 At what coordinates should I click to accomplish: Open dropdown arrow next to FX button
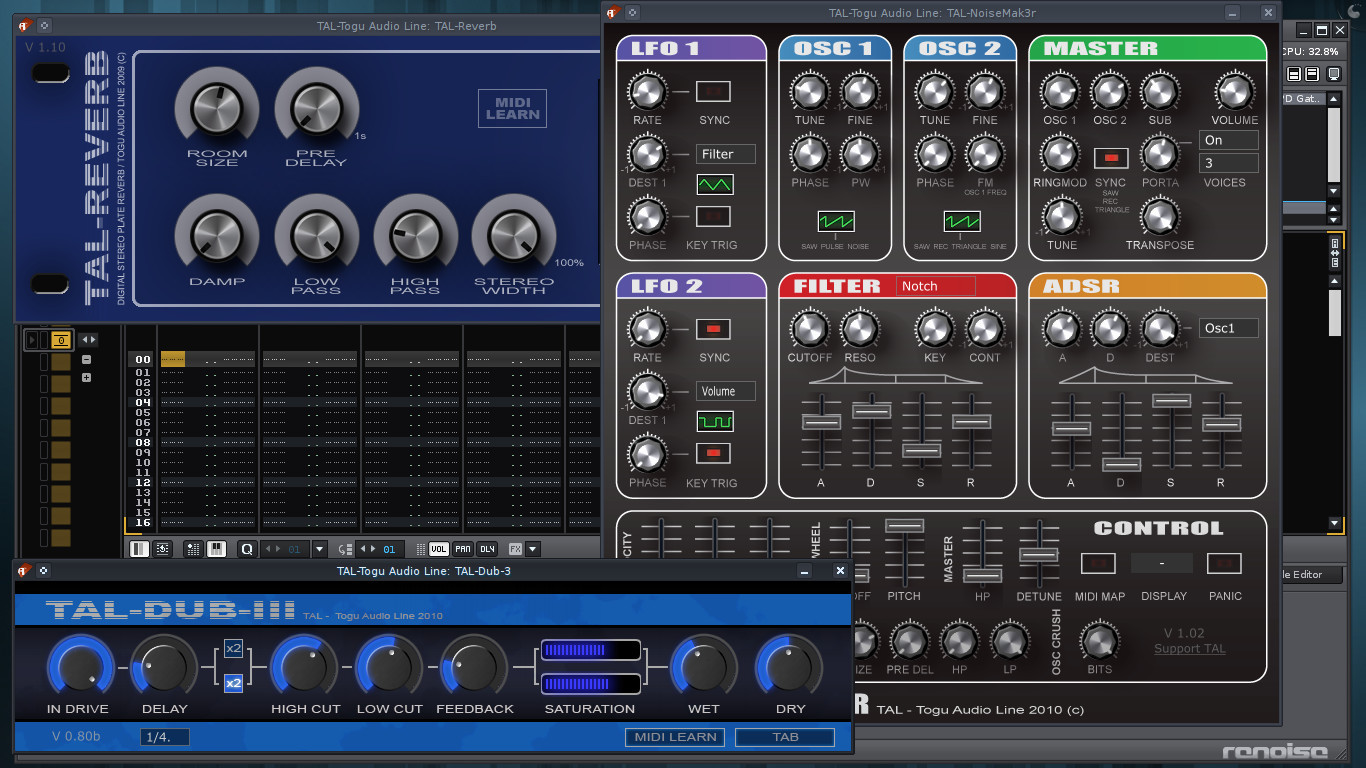click(x=533, y=549)
